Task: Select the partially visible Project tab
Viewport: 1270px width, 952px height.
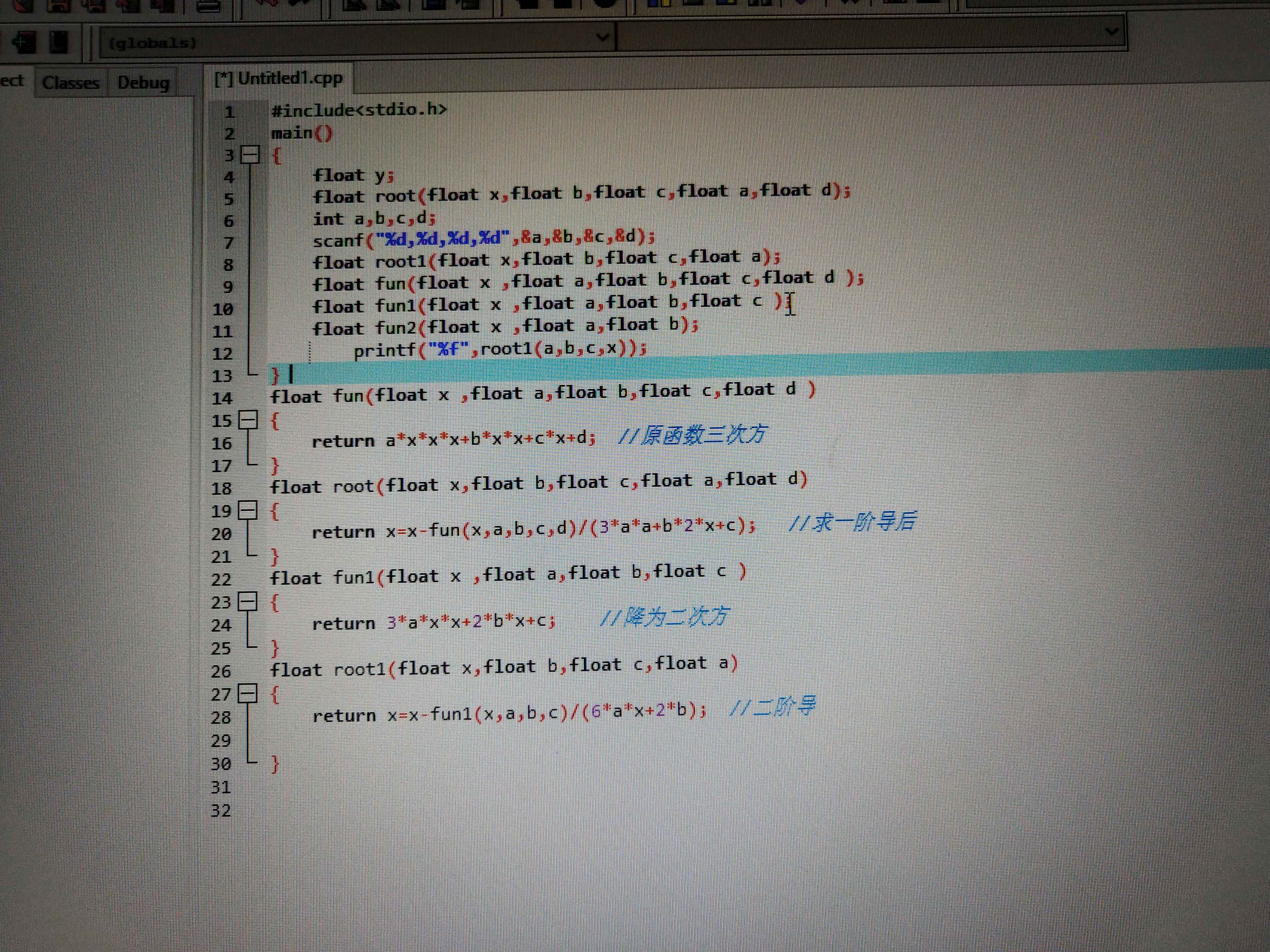Action: pos(12,81)
